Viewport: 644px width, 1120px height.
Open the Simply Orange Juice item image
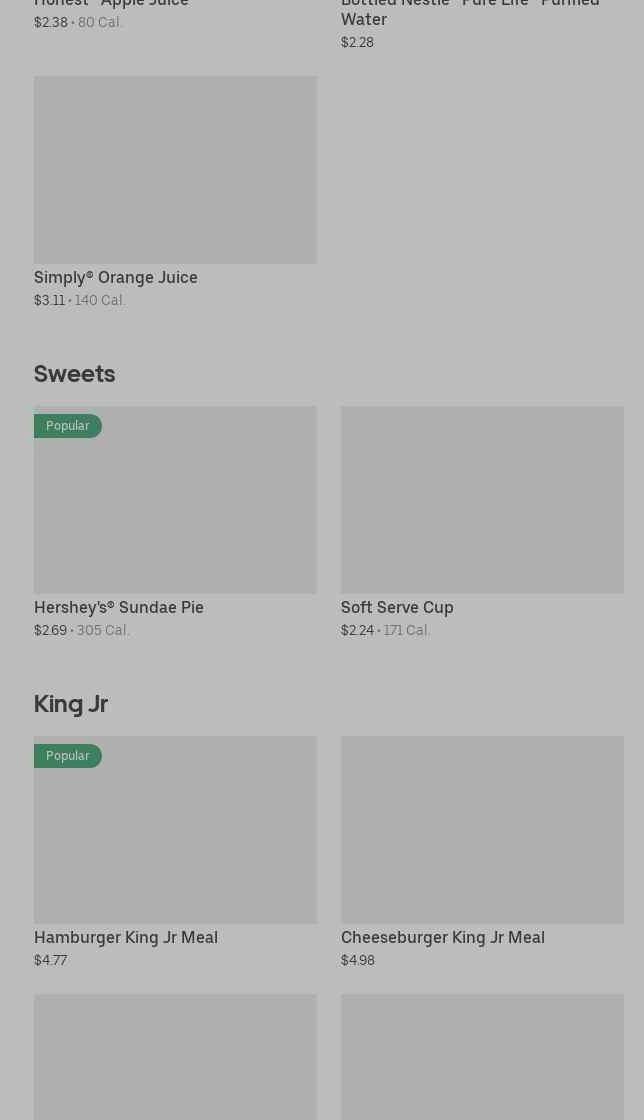pyautogui.click(x=175, y=170)
